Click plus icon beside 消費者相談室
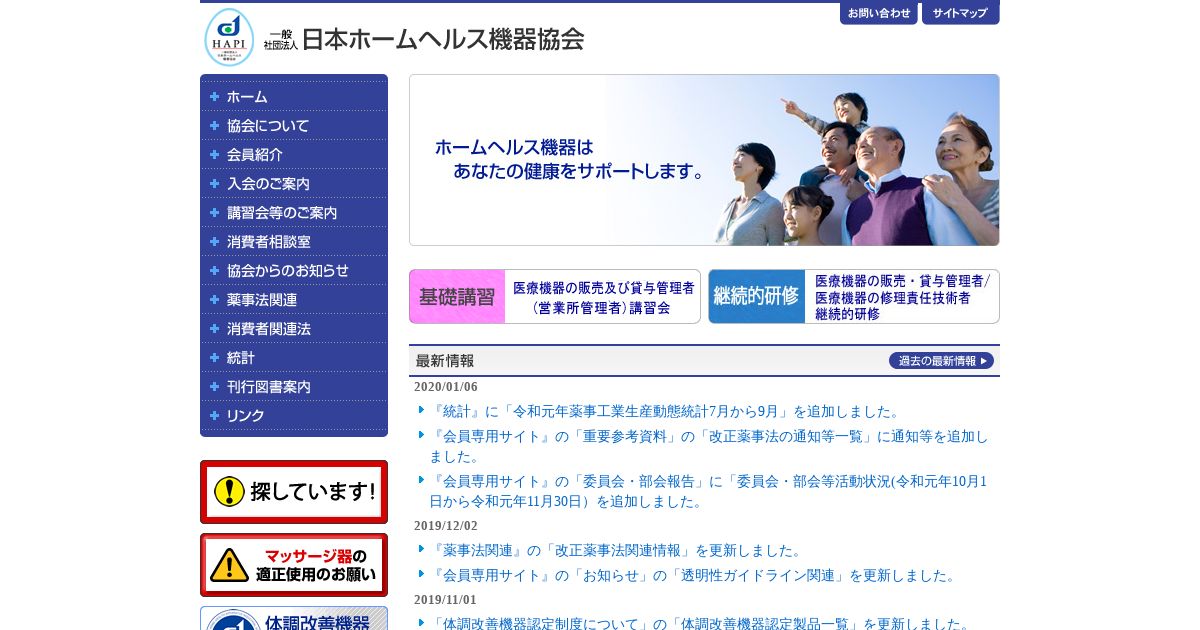This screenshot has width=1200, height=630. coord(214,242)
